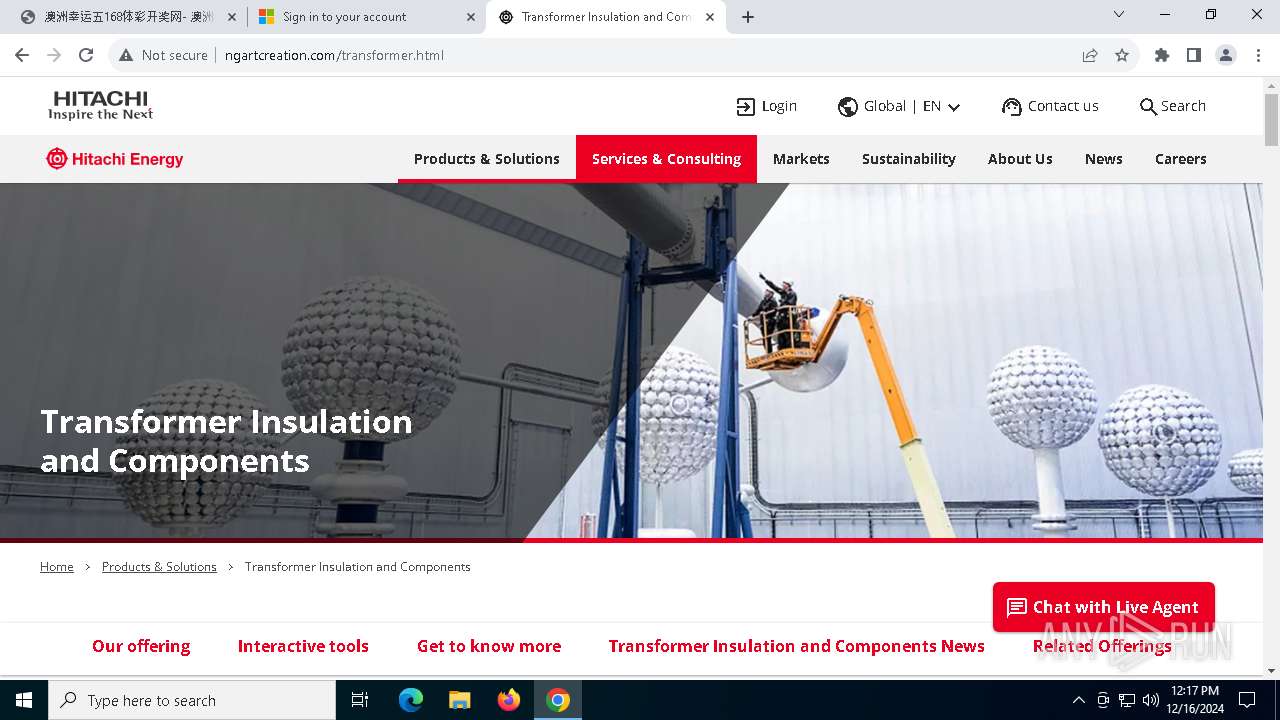Click the Home breadcrumb link
The image size is (1280, 720).
coord(57,567)
